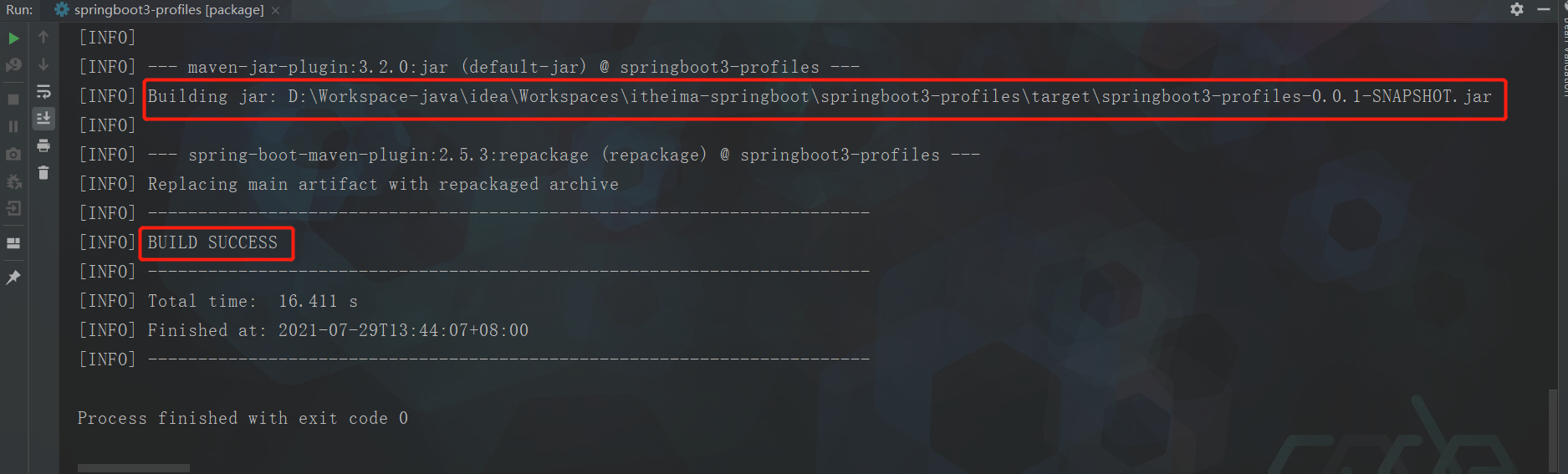The image size is (1568, 474).
Task: Click the Print console output icon
Action: (43, 146)
